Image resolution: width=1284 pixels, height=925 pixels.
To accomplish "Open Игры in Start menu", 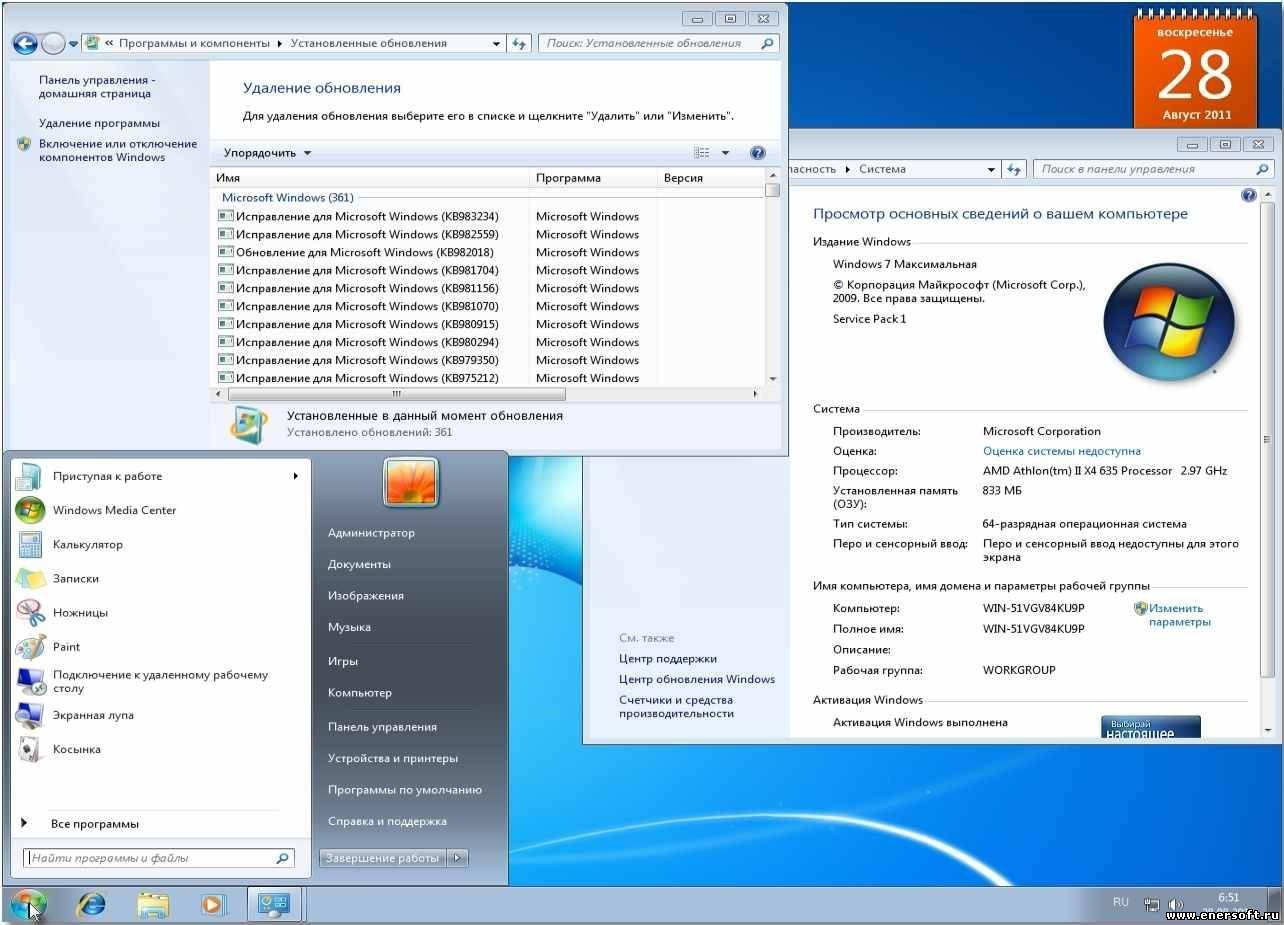I will pyautogui.click(x=343, y=661).
